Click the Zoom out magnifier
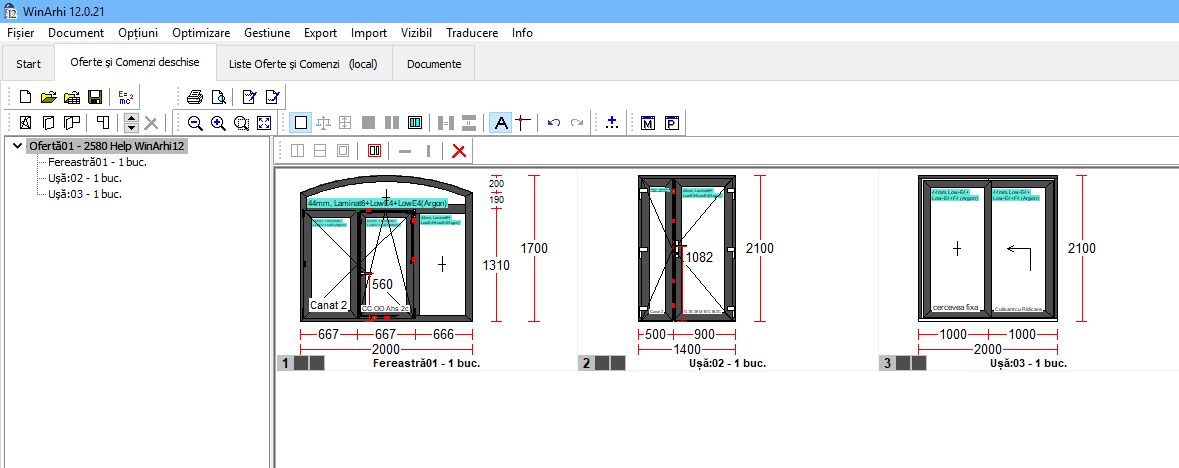This screenshot has width=1179, height=468. [194, 123]
